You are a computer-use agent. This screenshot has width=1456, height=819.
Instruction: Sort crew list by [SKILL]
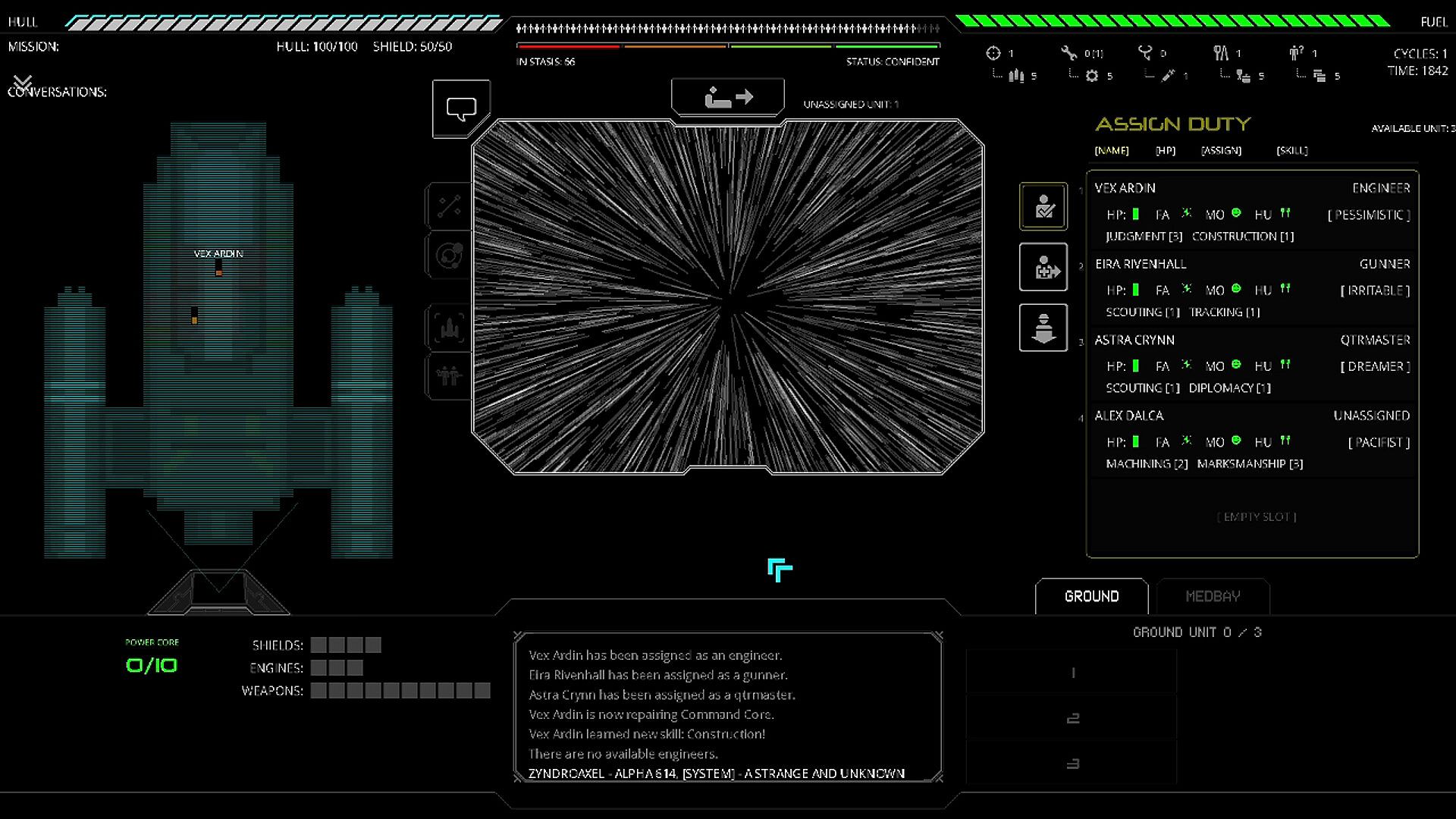(1291, 150)
